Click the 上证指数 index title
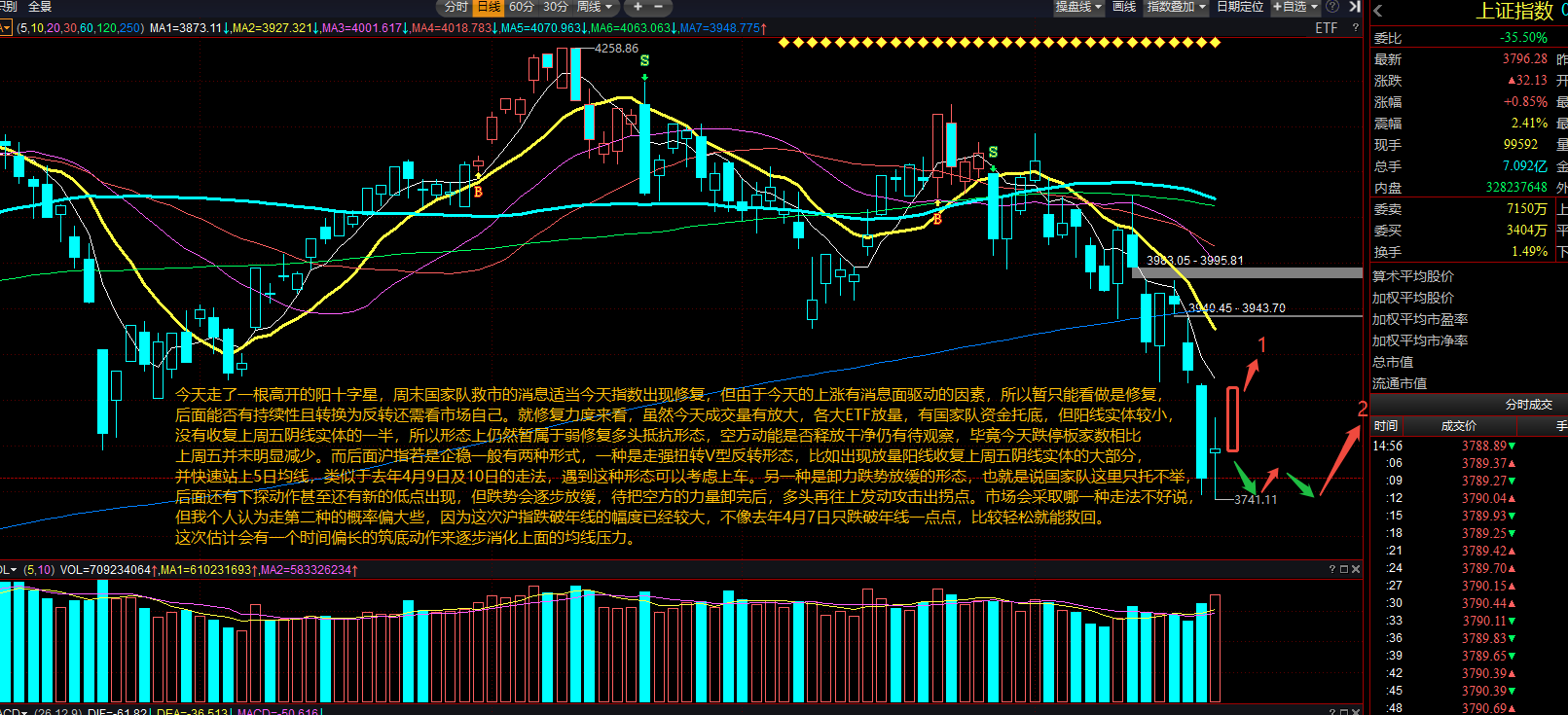Screen dimensions: 1568x715 coord(1514,12)
